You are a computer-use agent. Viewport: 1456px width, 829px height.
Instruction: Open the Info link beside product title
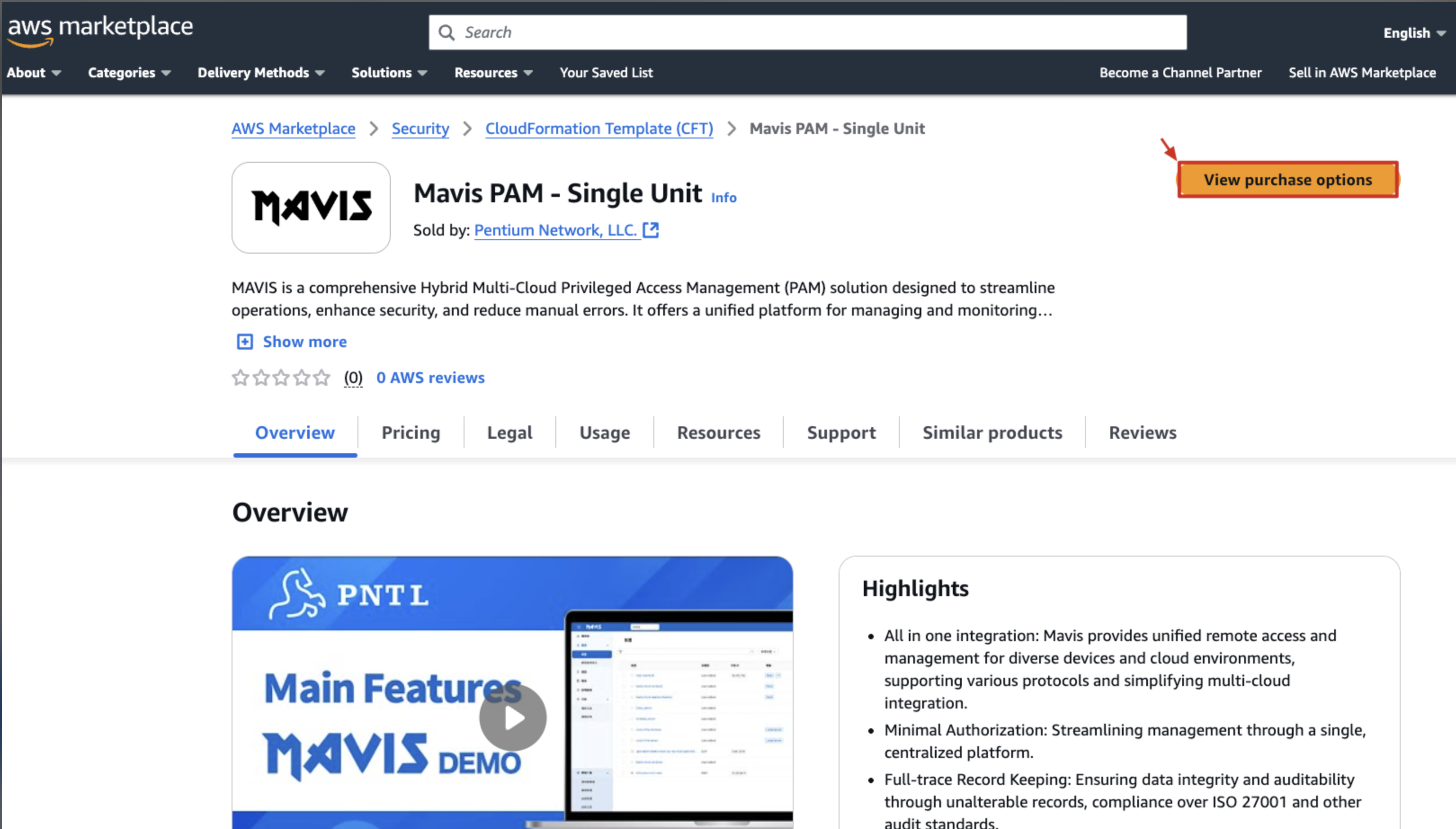coord(724,197)
